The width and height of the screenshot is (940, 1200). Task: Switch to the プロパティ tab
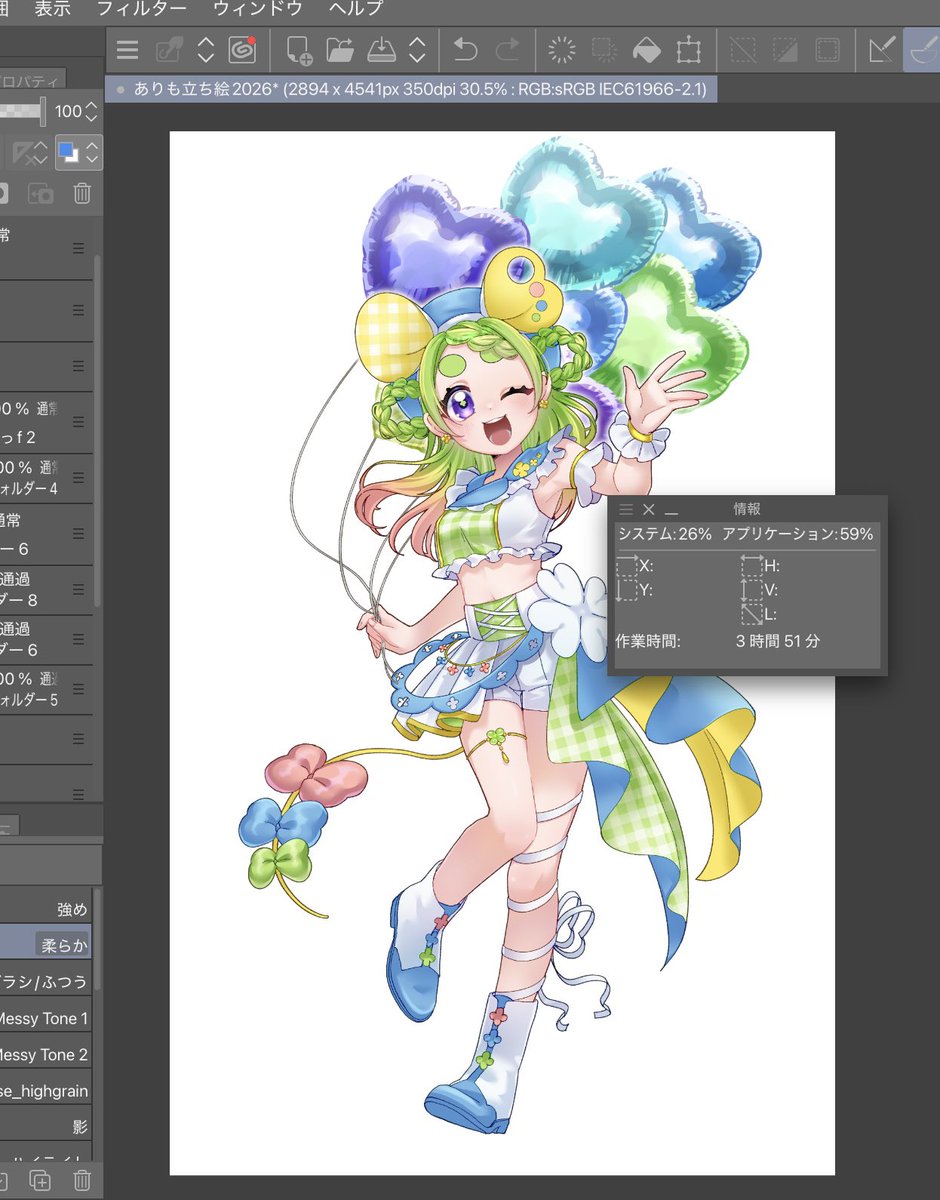[32, 81]
